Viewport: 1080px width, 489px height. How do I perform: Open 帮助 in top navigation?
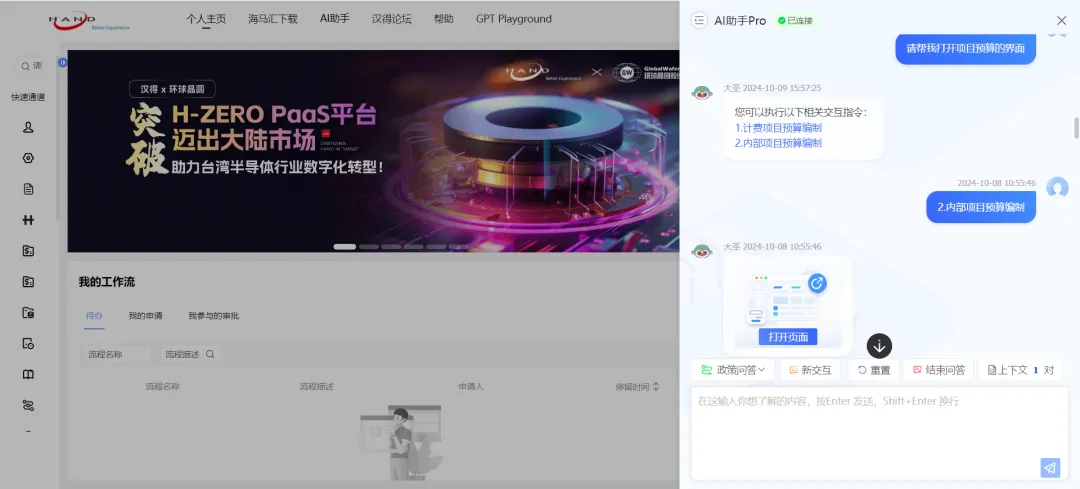click(x=444, y=19)
